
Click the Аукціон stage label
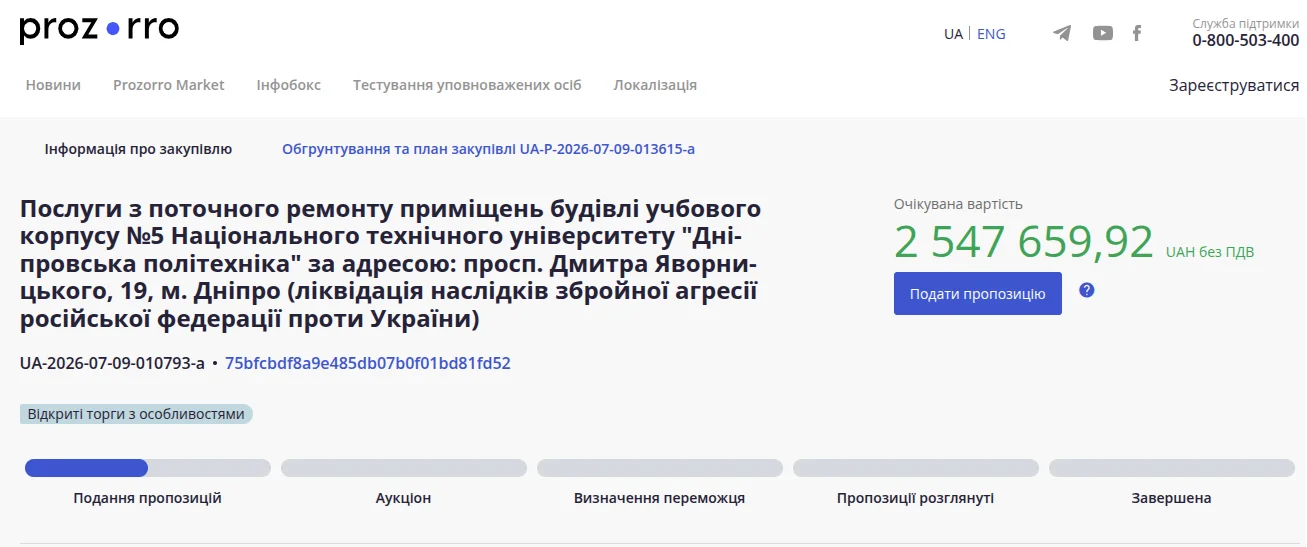(x=404, y=498)
